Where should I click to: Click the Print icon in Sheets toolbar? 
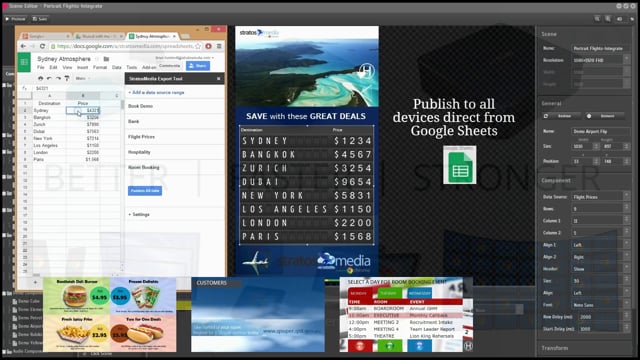click(x=40, y=78)
